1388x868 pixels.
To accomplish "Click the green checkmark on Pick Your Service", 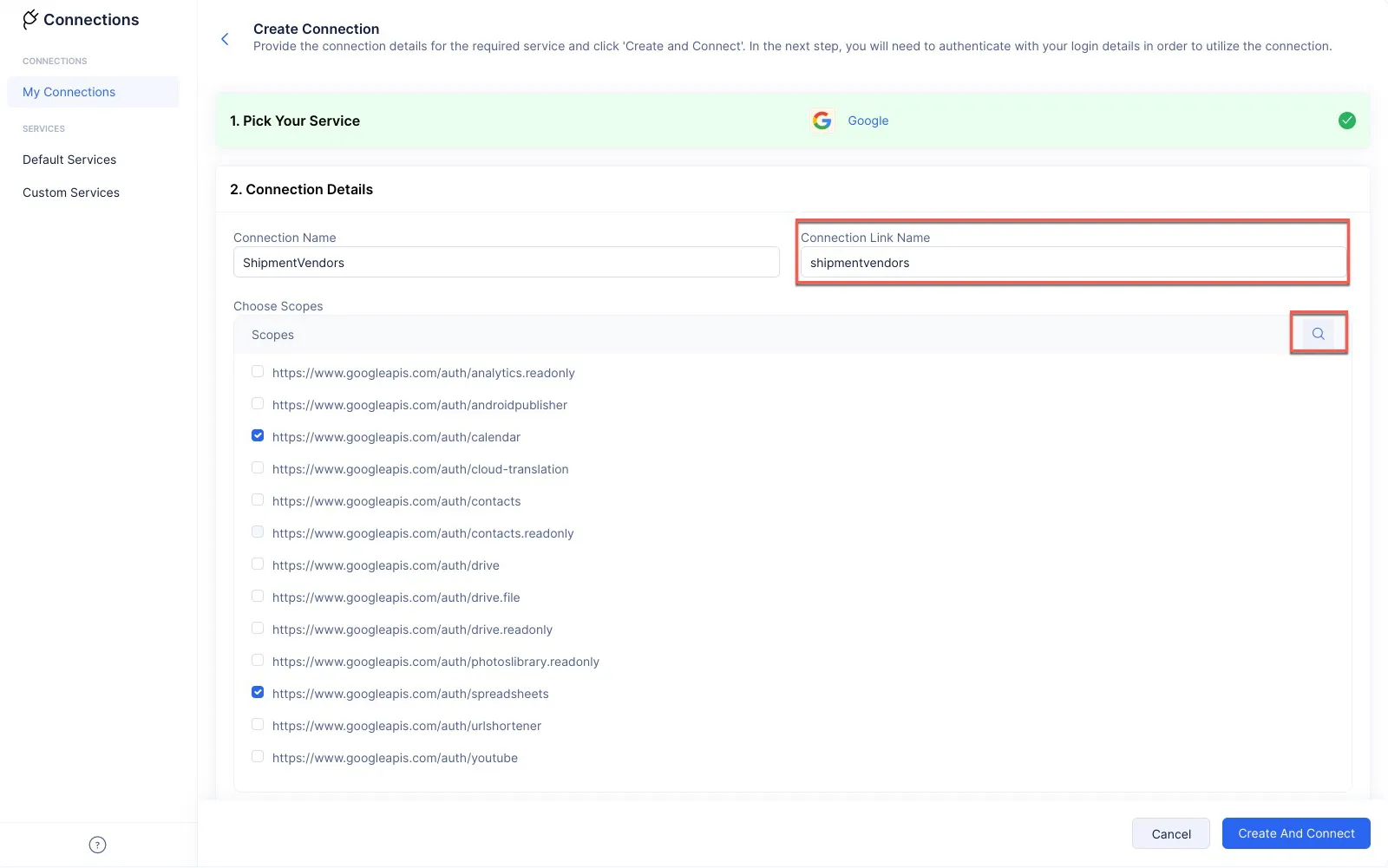I will 1346,121.
